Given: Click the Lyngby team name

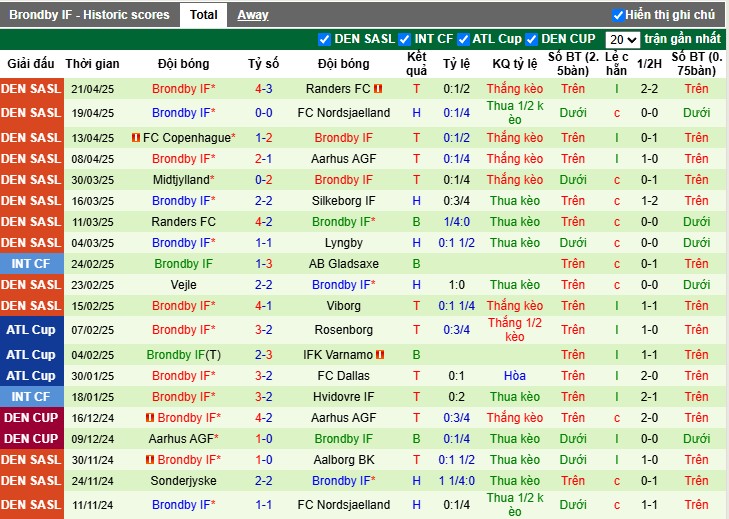Looking at the screenshot, I should (x=344, y=243).
